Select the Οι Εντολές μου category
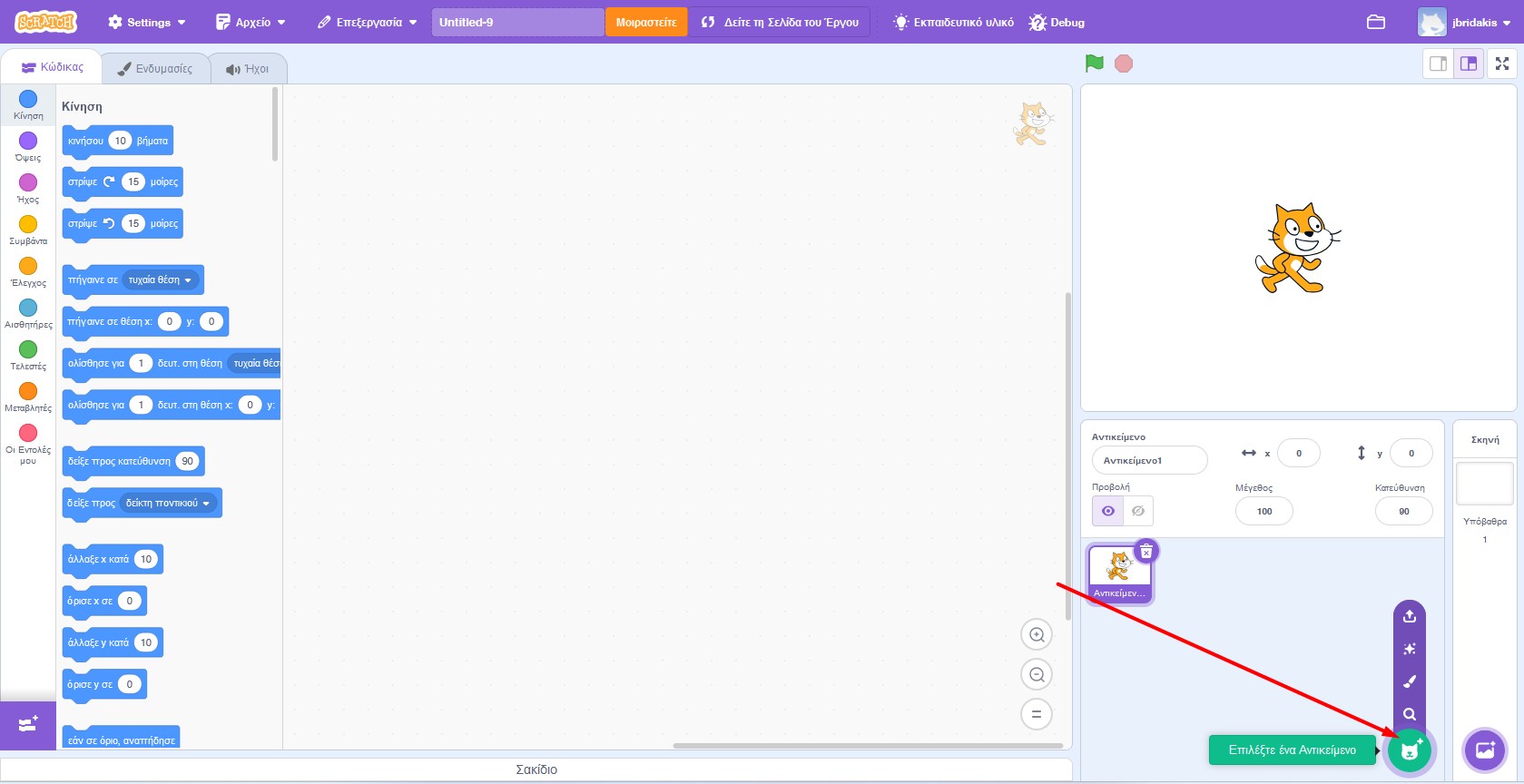1524x784 pixels. [28, 445]
